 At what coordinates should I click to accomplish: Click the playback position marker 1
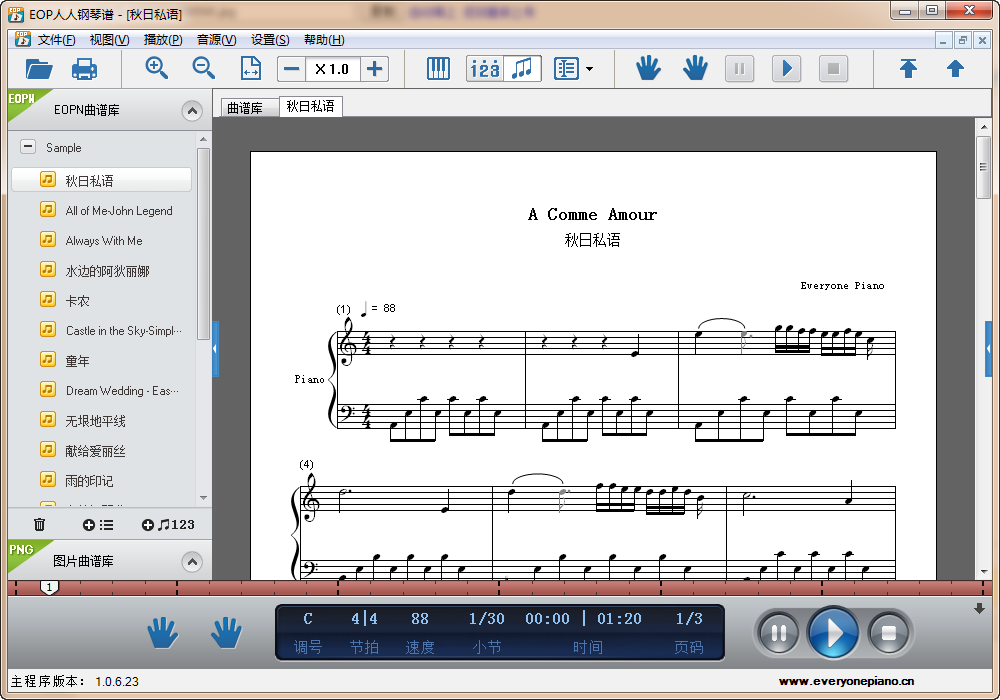click(49, 587)
